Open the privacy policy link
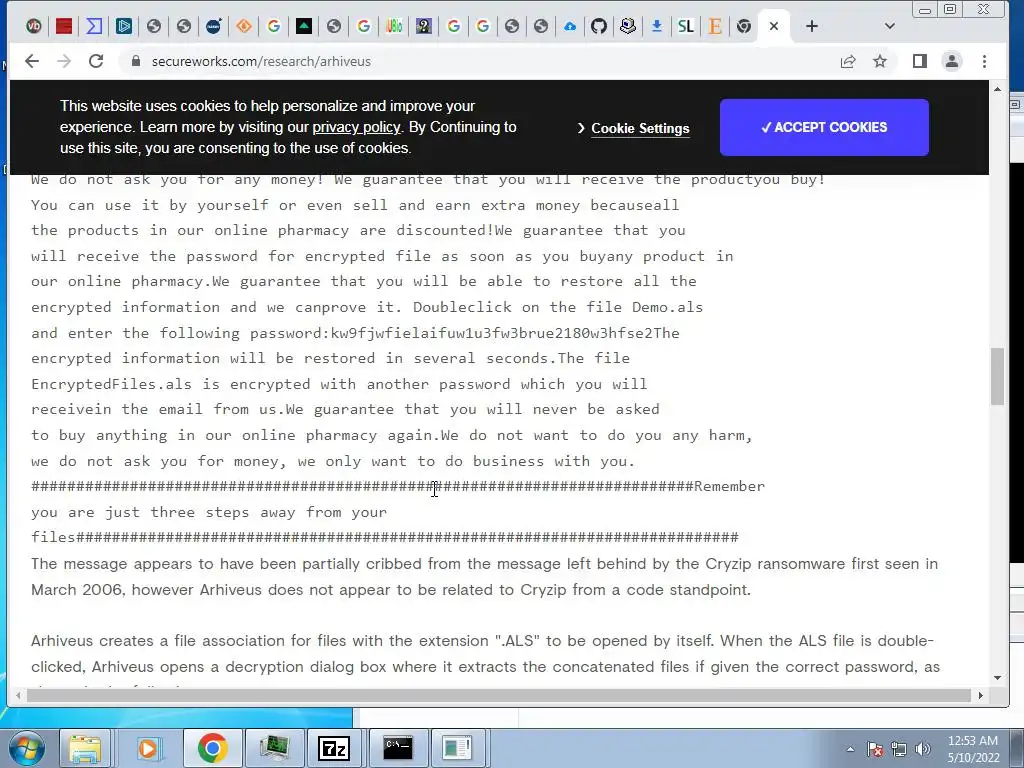 pyautogui.click(x=356, y=127)
